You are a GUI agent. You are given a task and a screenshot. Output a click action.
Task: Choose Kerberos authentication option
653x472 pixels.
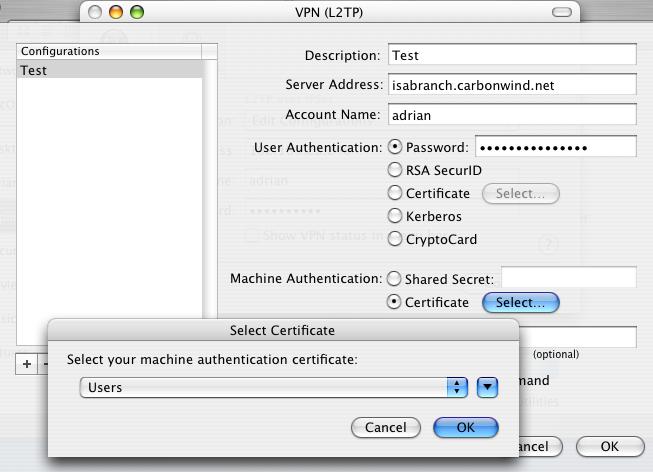395,216
